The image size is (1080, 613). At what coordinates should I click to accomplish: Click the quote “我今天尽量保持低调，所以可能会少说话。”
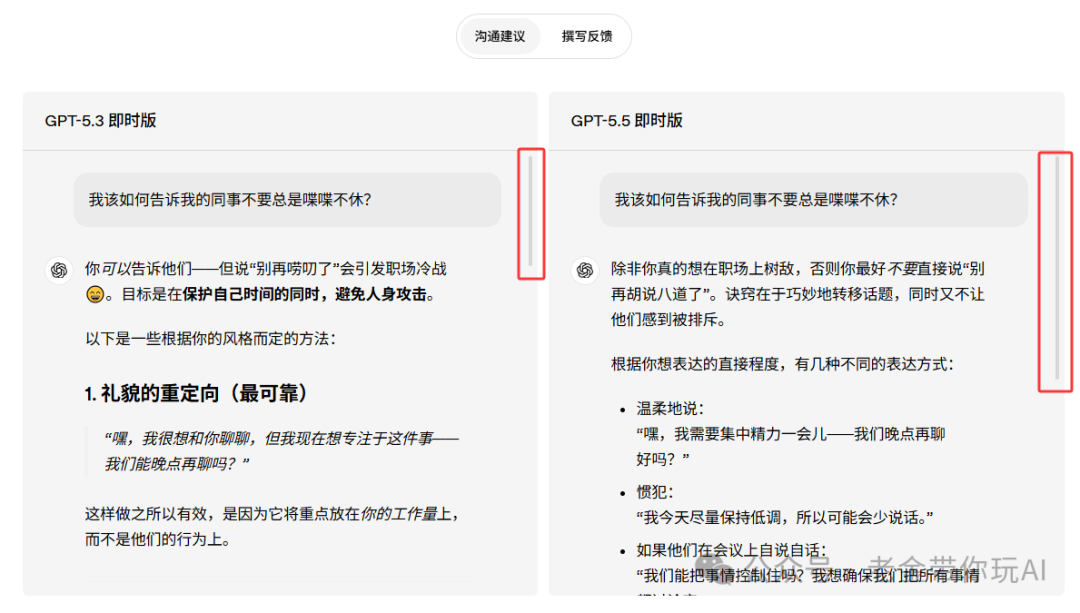[x=785, y=517]
